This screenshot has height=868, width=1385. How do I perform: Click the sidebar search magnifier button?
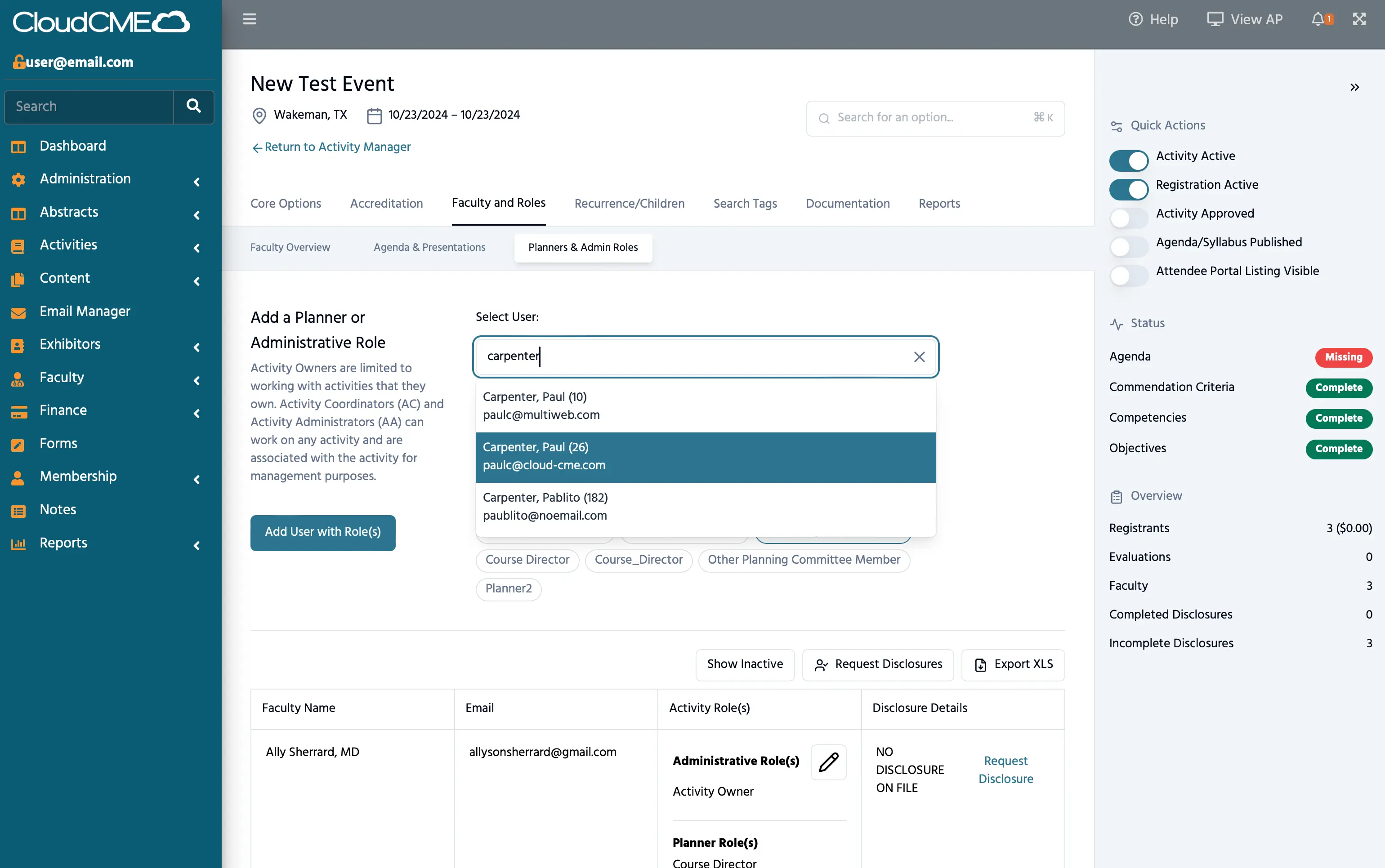(x=193, y=106)
